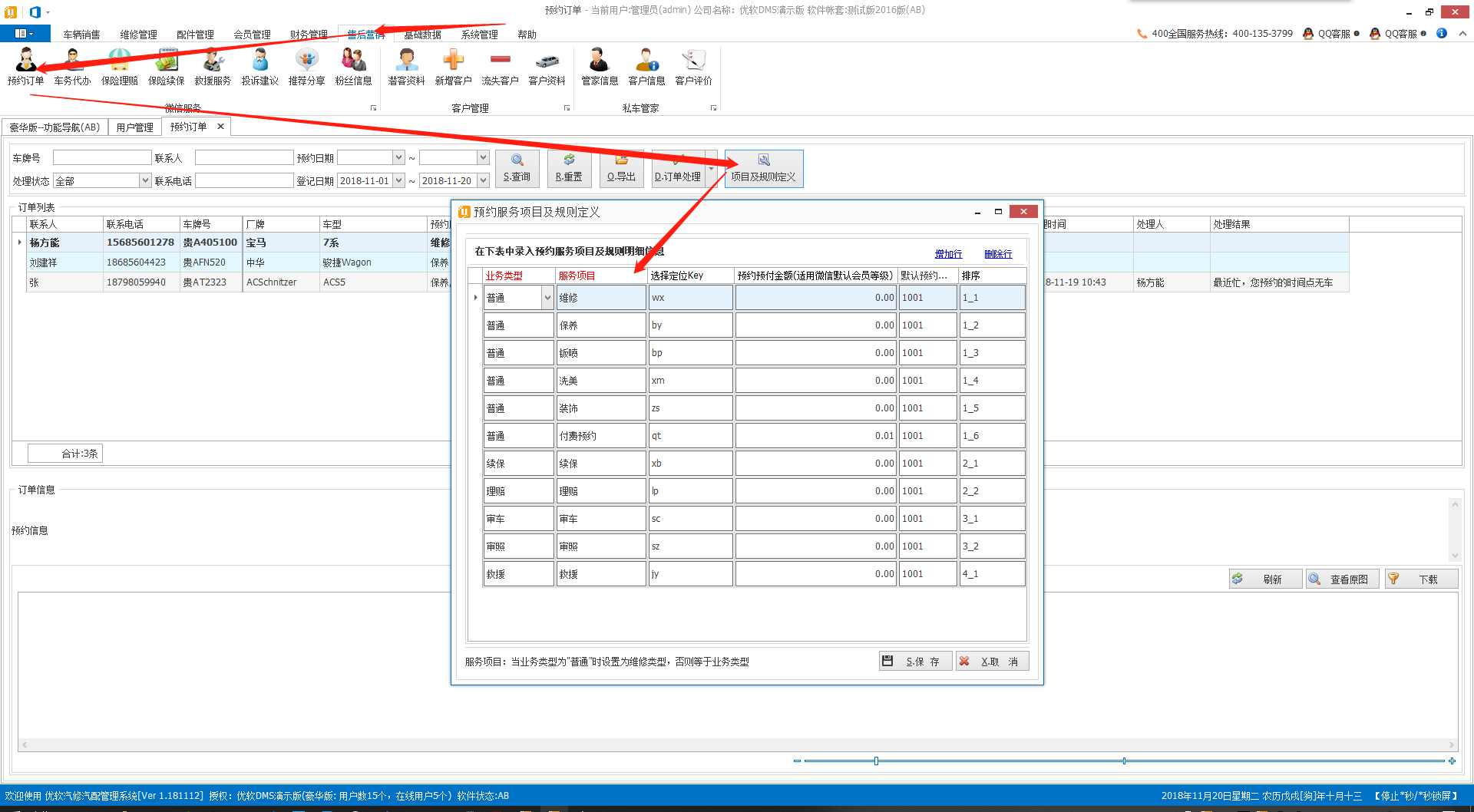
Task: Launch the 保险理赔 module icon
Action: coord(119,67)
